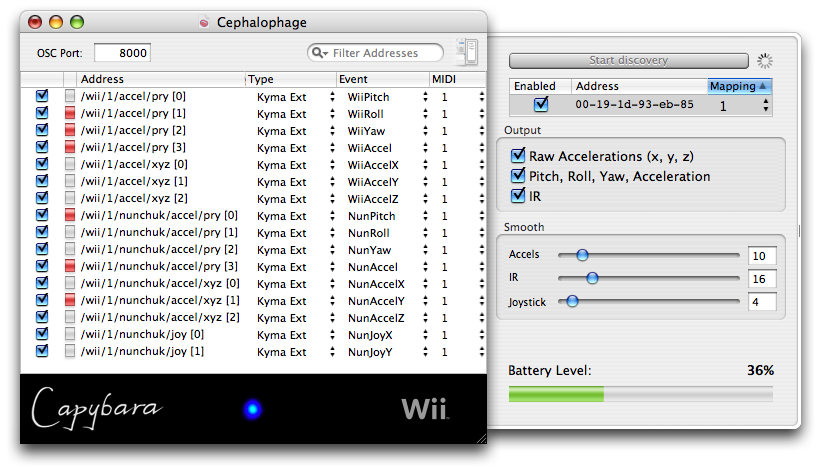Image resolution: width=826 pixels, height=467 pixels.
Task: Click the activity indicator for /wii/1/nunchuk/joy [0]
Action: click(70, 334)
